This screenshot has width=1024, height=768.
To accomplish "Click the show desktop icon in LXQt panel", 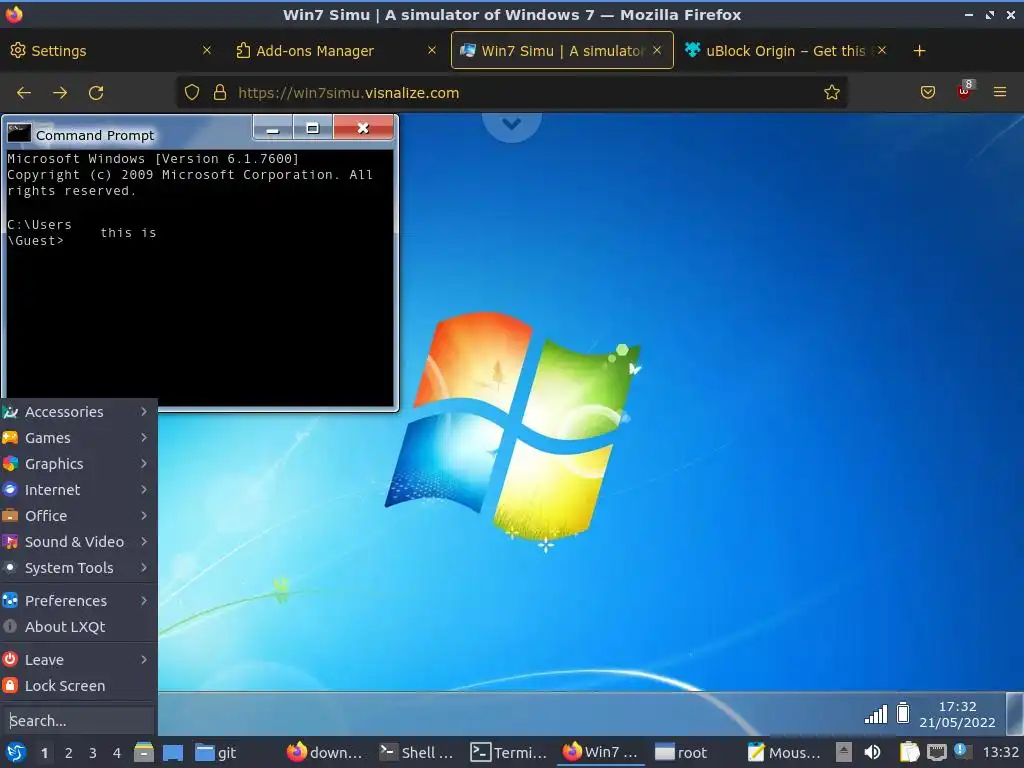I will [172, 753].
